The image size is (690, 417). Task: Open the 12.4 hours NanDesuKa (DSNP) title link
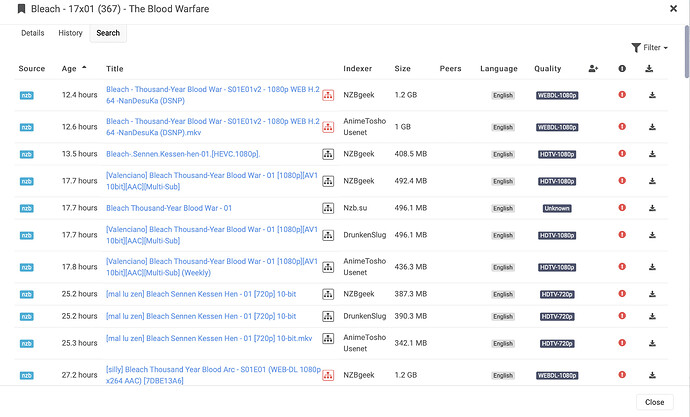(213, 95)
